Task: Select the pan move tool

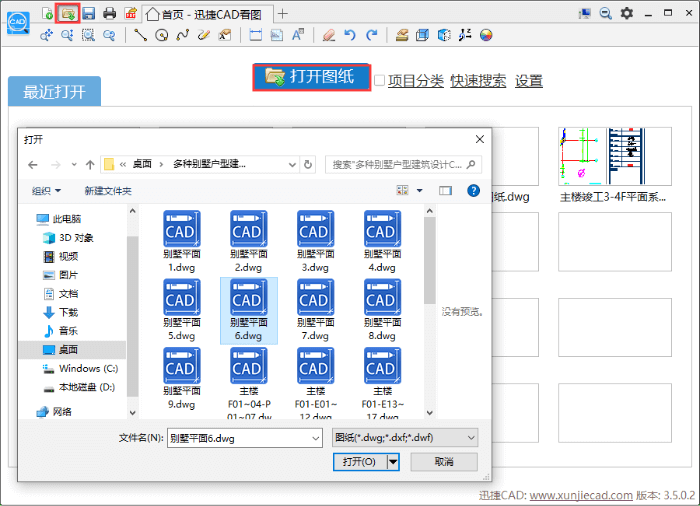Action: tap(46, 35)
